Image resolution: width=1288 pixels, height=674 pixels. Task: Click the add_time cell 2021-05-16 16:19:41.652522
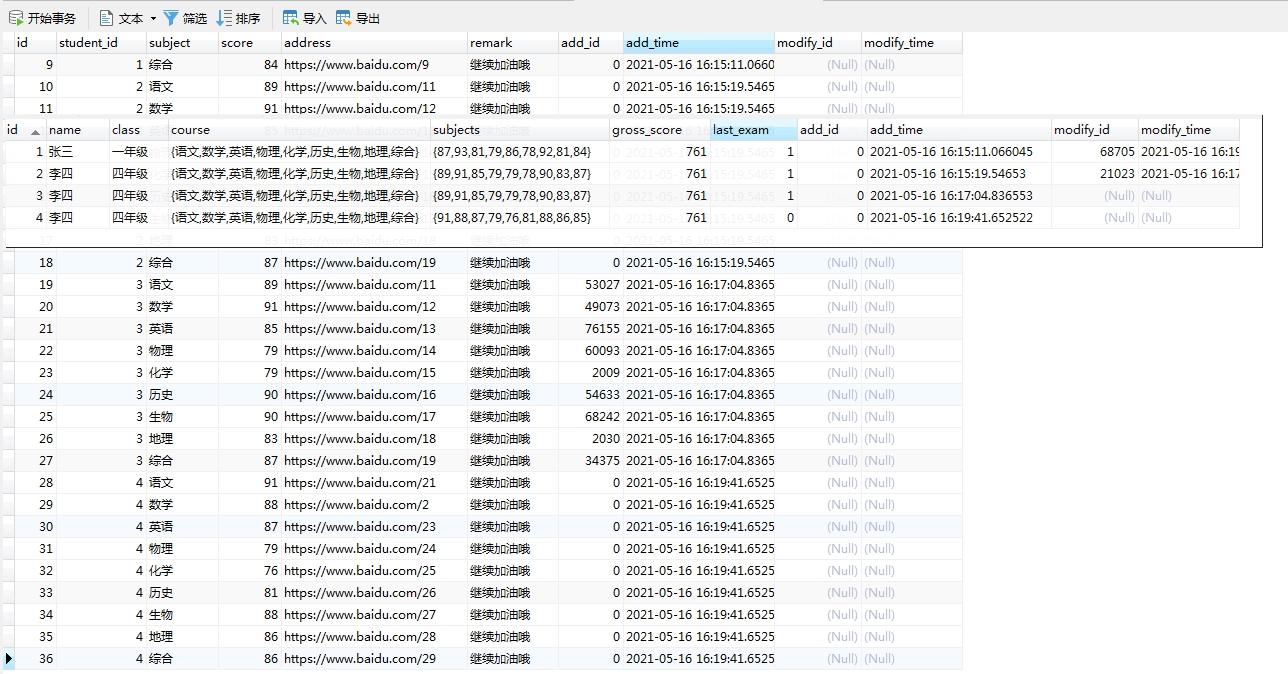click(959, 218)
